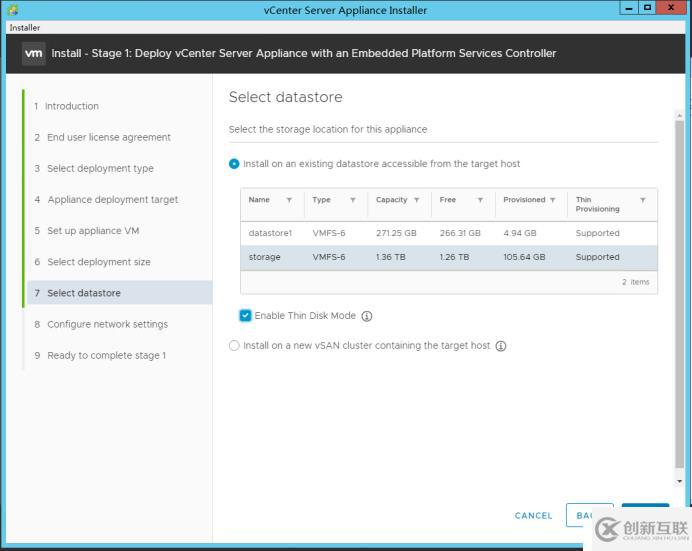The image size is (692, 551).
Task: Click the scrollbar up arrow
Action: point(680,116)
